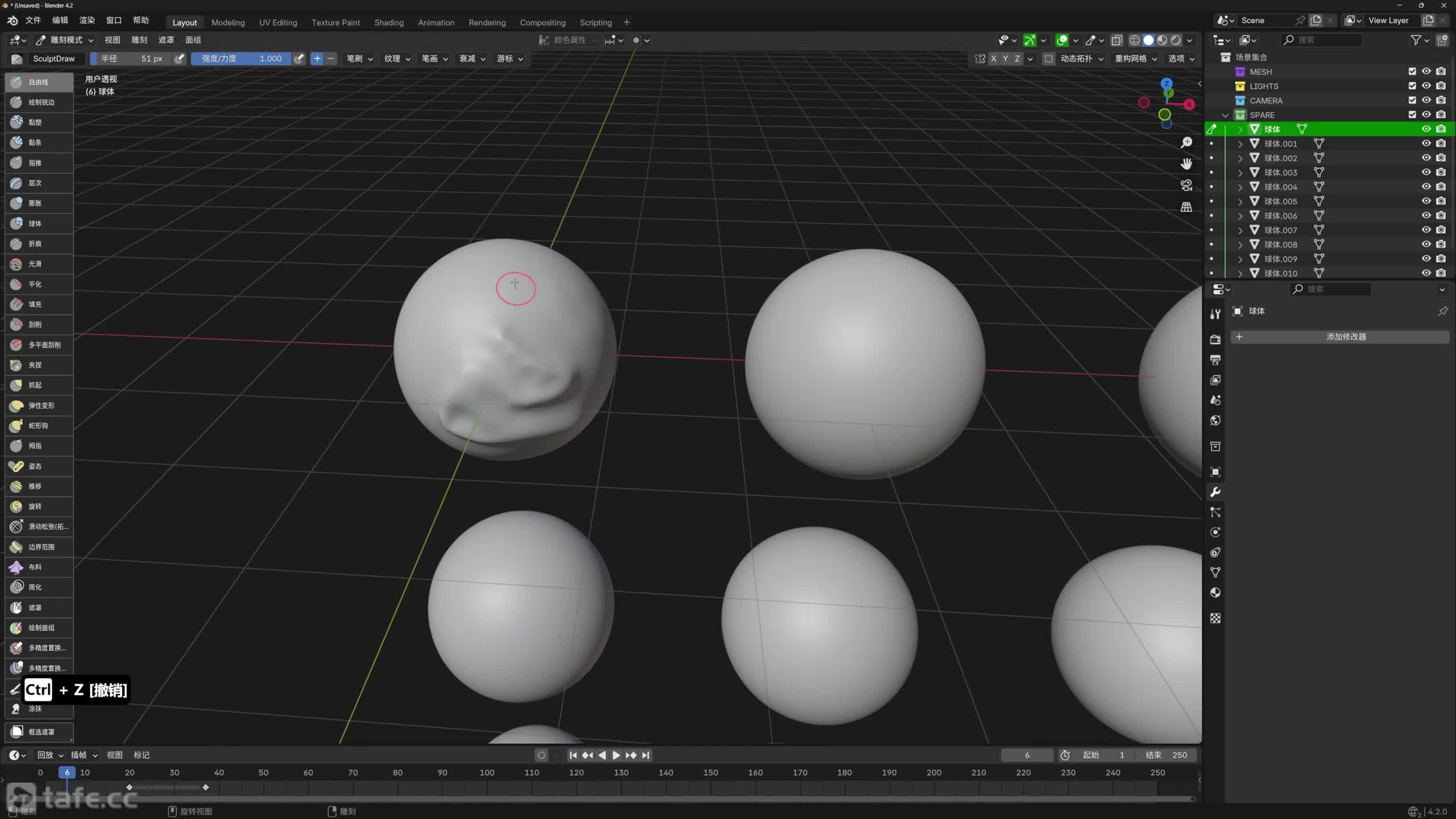The image size is (1456, 819).
Task: Enable the 动态拓扑 (Dyntopo) checkbox
Action: 1049,59
